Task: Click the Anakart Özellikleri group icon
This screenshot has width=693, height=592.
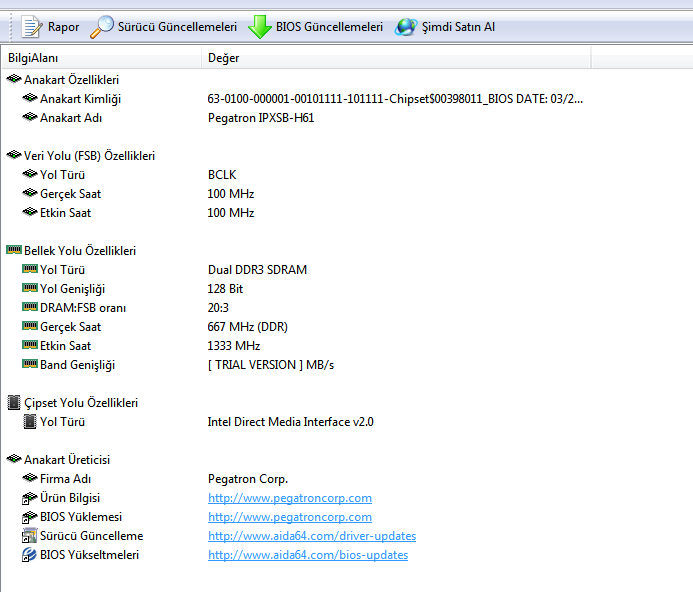Action: [14, 79]
